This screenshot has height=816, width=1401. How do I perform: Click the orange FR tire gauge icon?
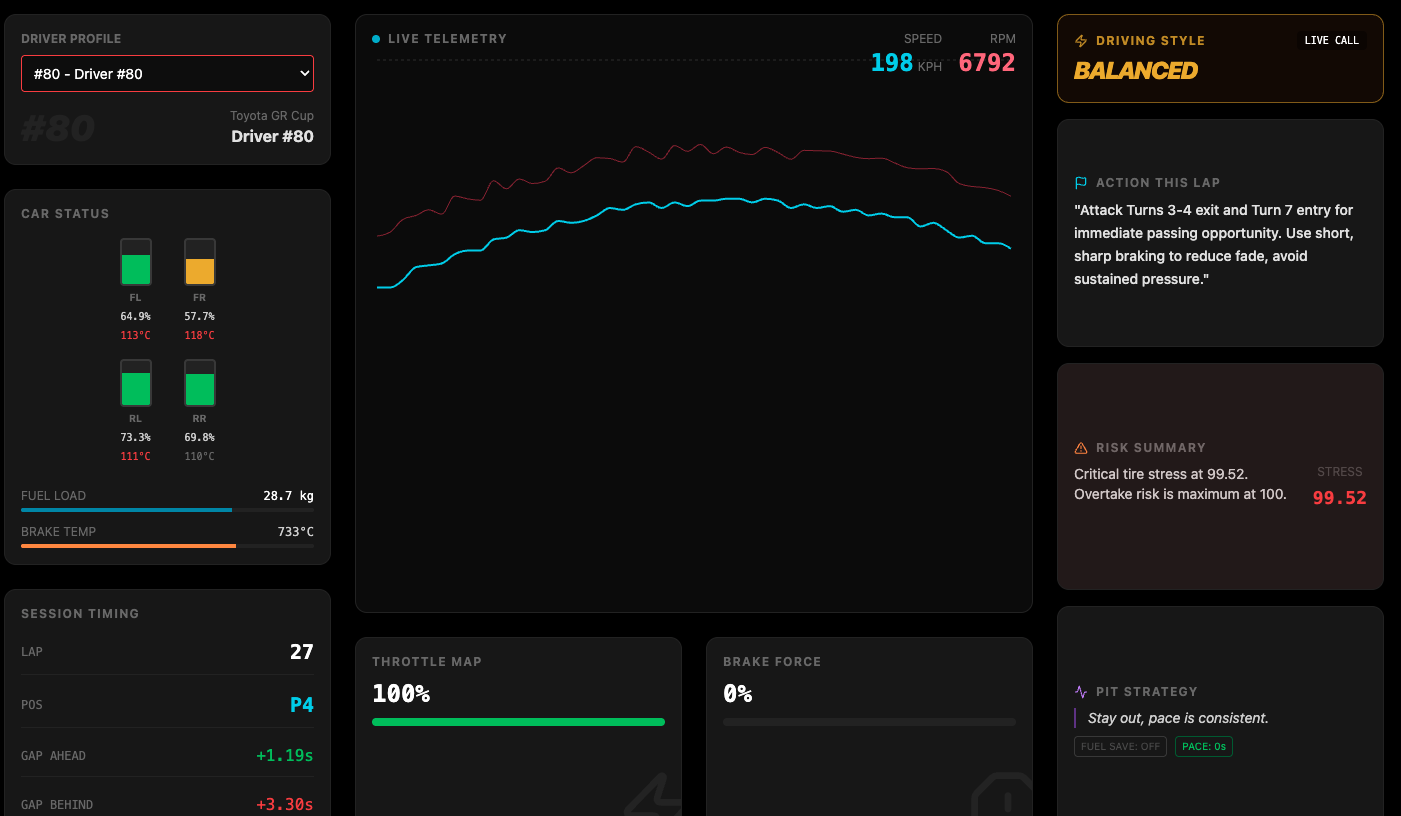coord(200,262)
